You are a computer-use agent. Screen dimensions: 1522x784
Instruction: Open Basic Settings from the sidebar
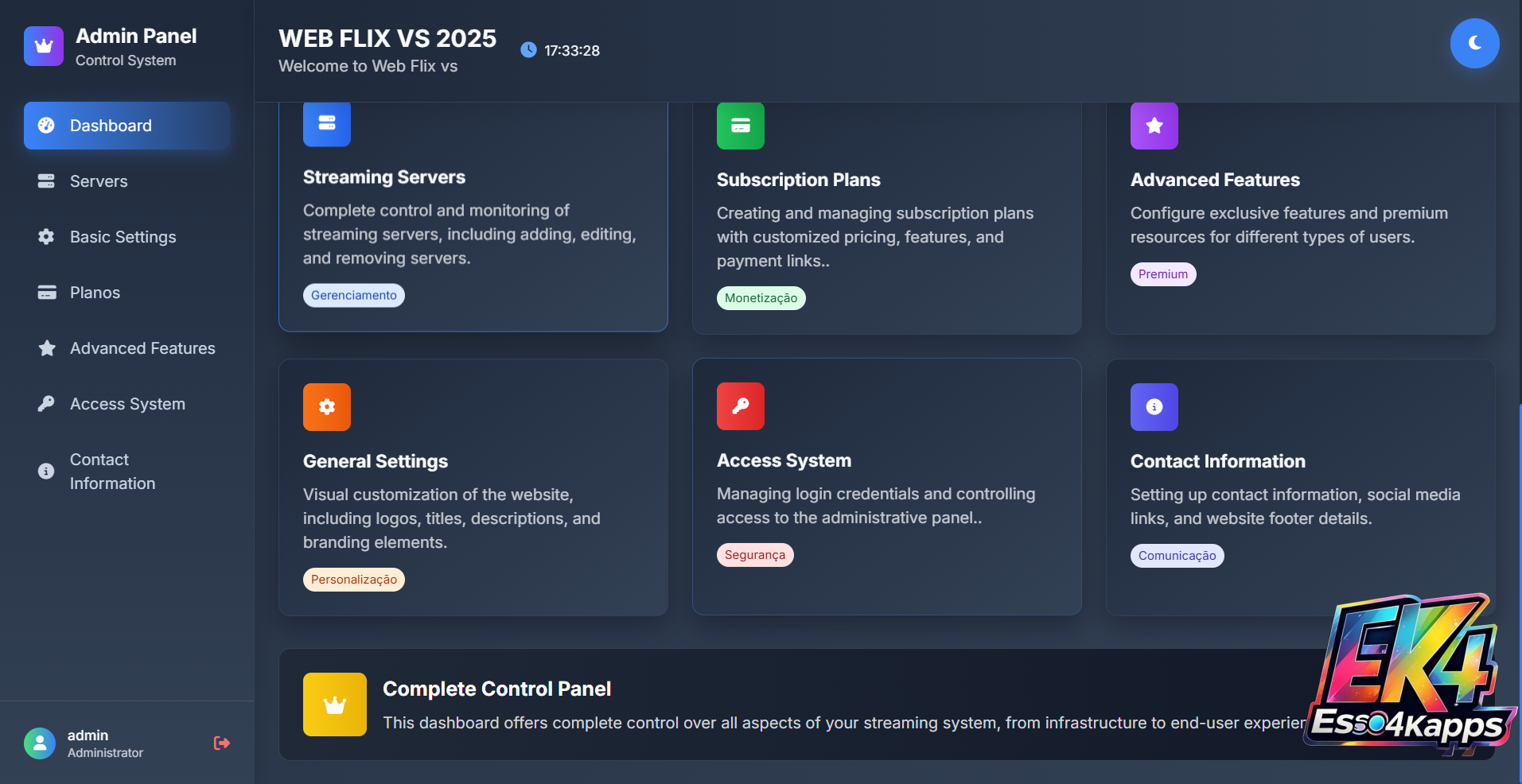pyautogui.click(x=123, y=237)
